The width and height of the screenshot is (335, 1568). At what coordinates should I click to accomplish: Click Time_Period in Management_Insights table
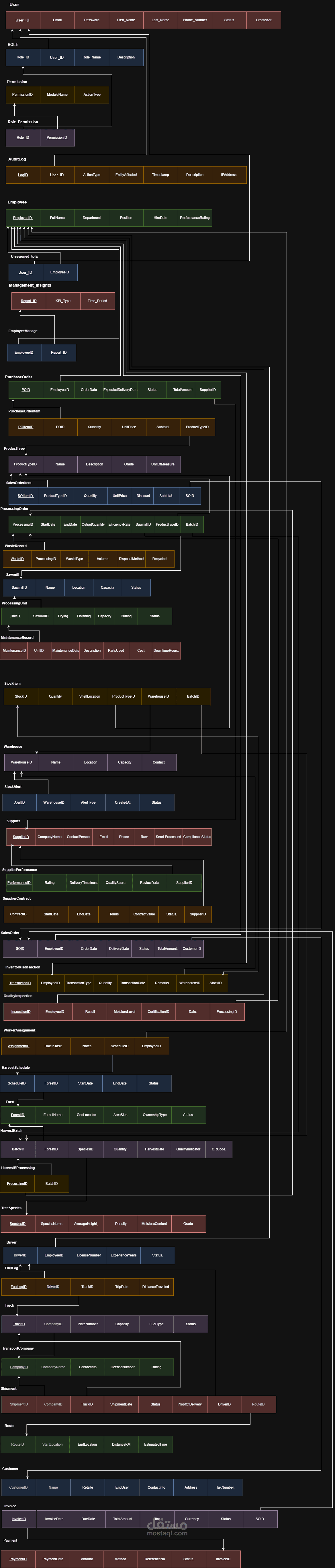coord(97,301)
